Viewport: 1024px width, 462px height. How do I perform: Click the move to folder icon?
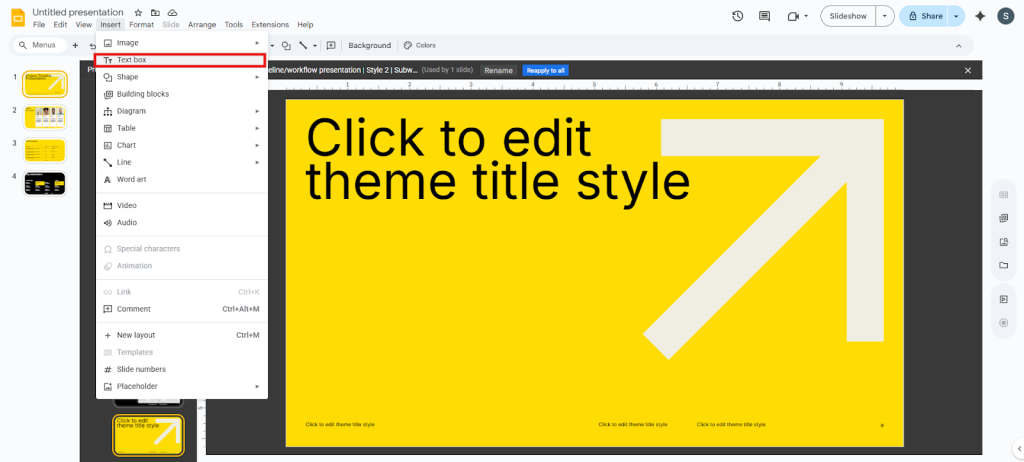[x=155, y=12]
